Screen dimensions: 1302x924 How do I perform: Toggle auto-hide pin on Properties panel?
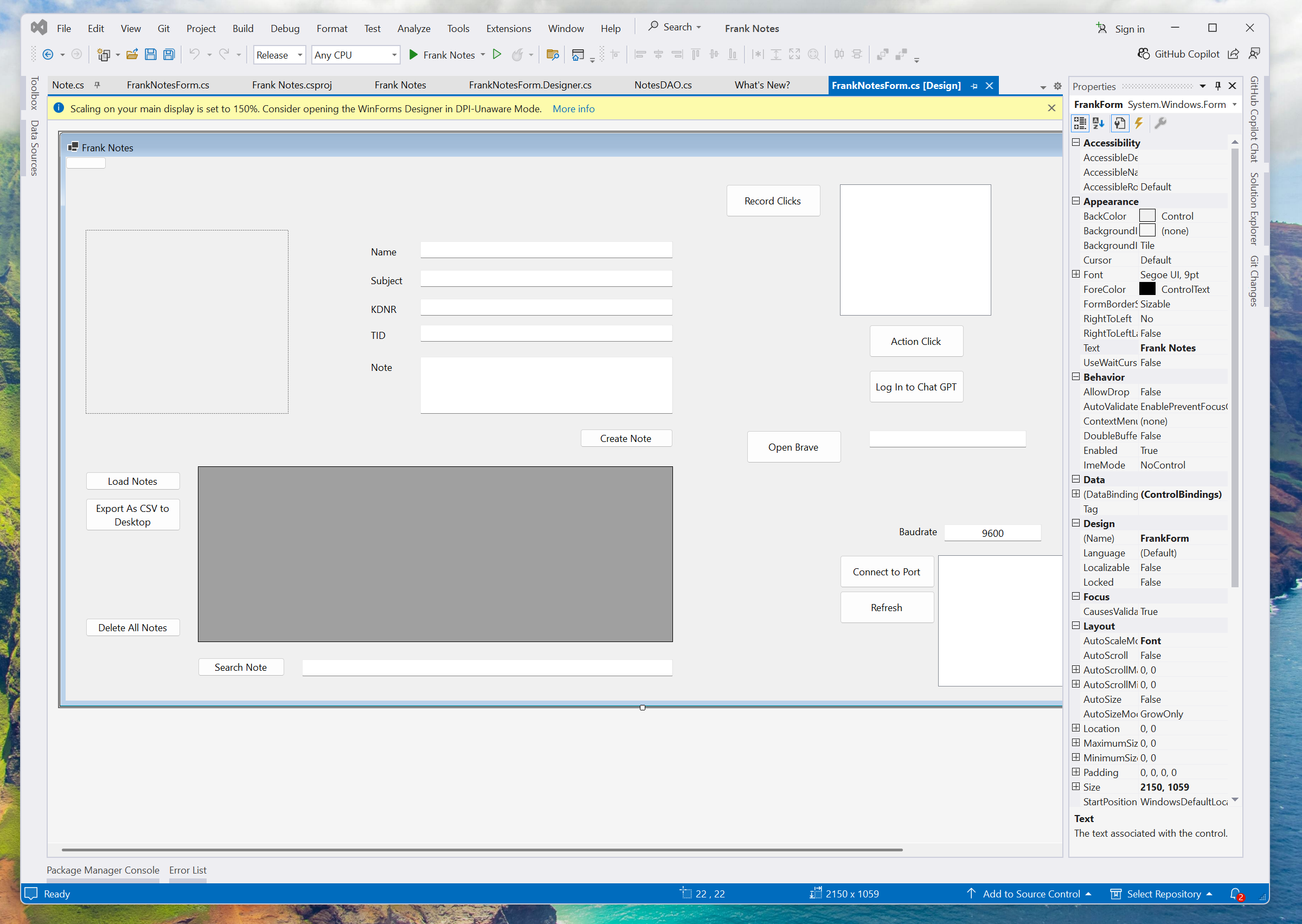[1218, 86]
